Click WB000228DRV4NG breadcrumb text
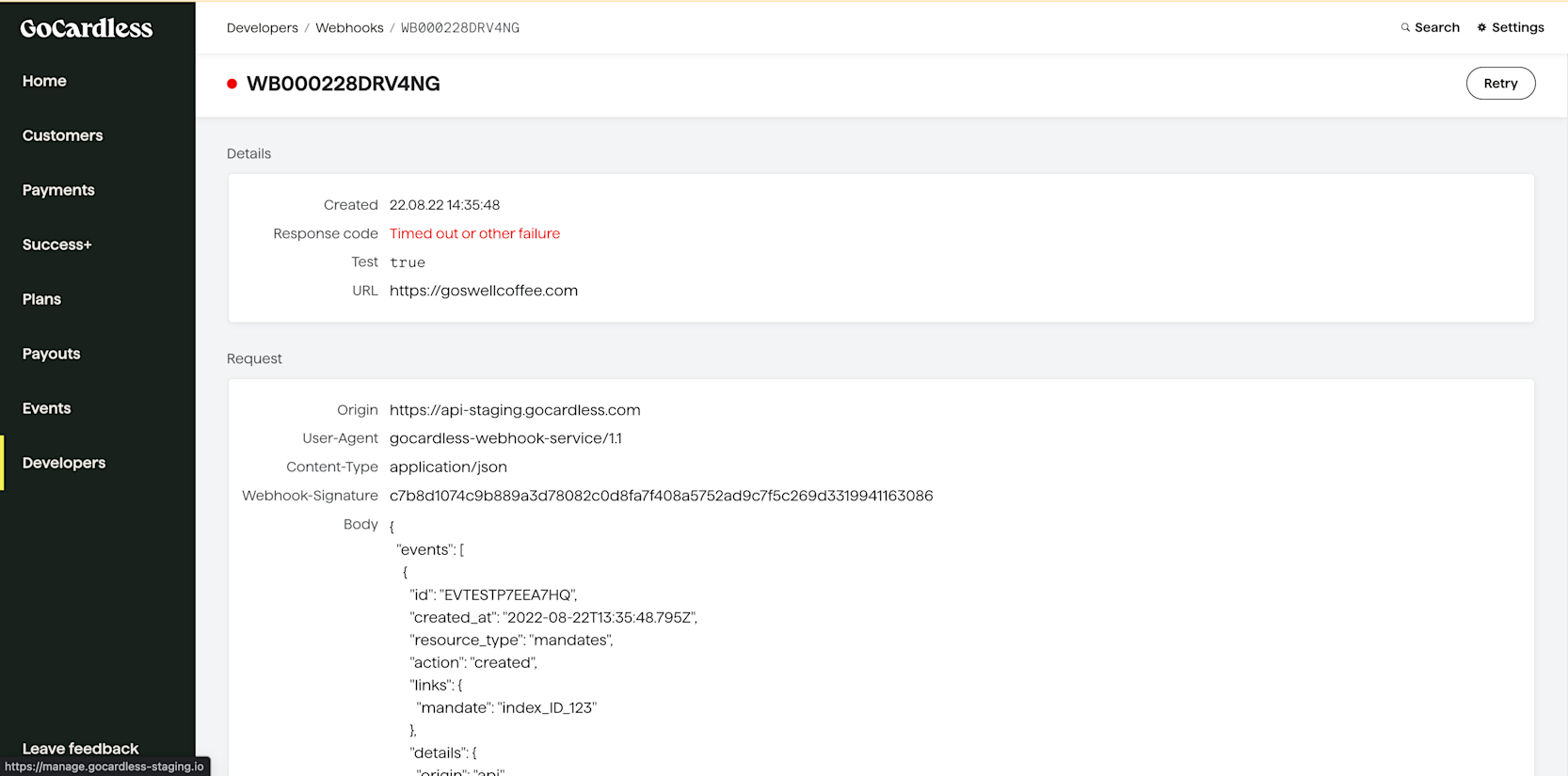Image resolution: width=1568 pixels, height=776 pixels. click(x=460, y=28)
